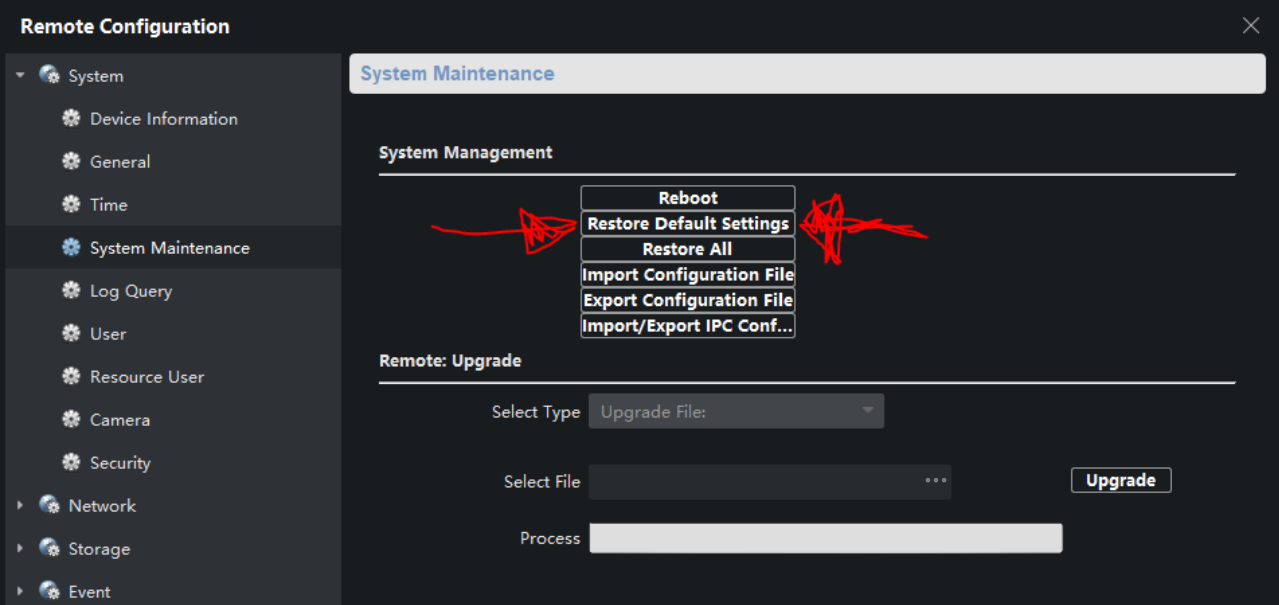Viewport: 1279px width, 605px height.
Task: Click the gear icon beside Time
Action: pos(71,205)
